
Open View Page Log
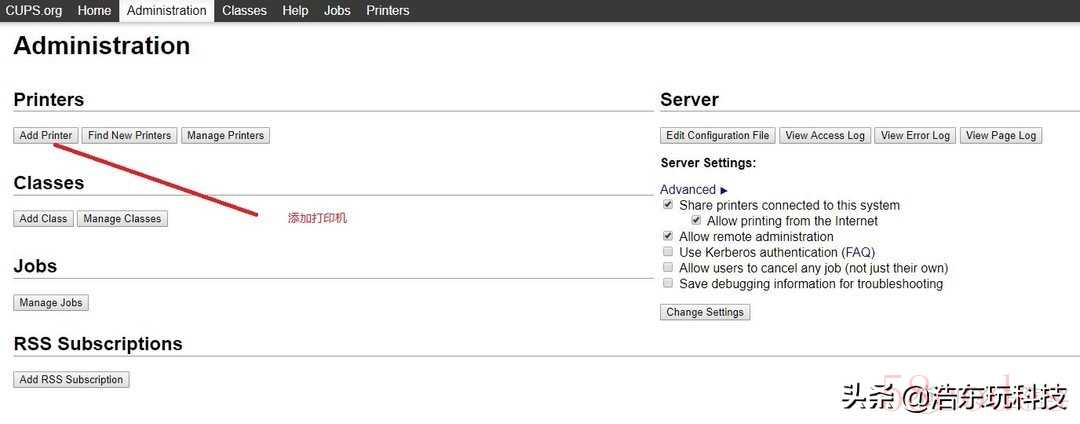click(x=1000, y=136)
